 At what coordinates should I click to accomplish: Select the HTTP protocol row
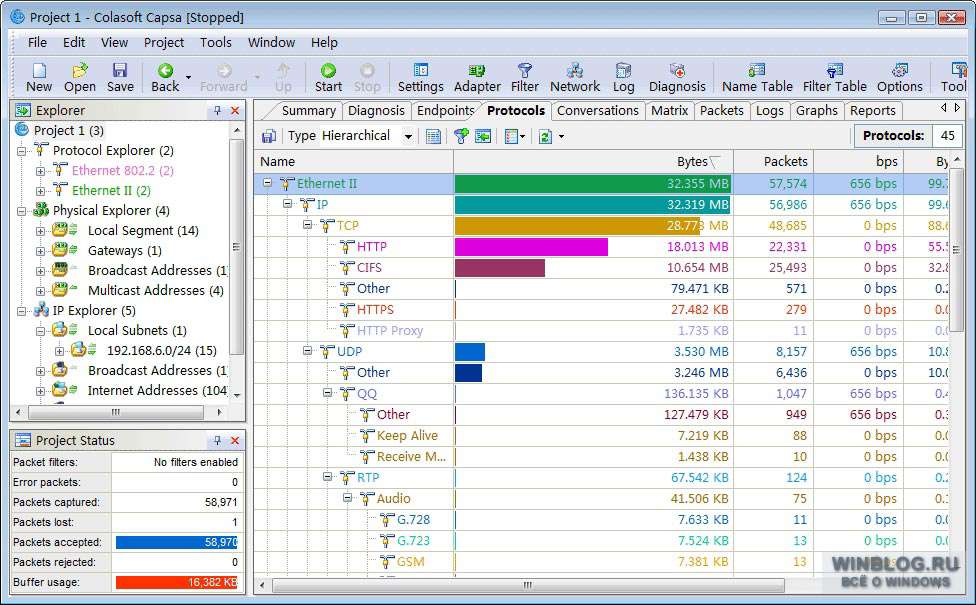(601, 246)
